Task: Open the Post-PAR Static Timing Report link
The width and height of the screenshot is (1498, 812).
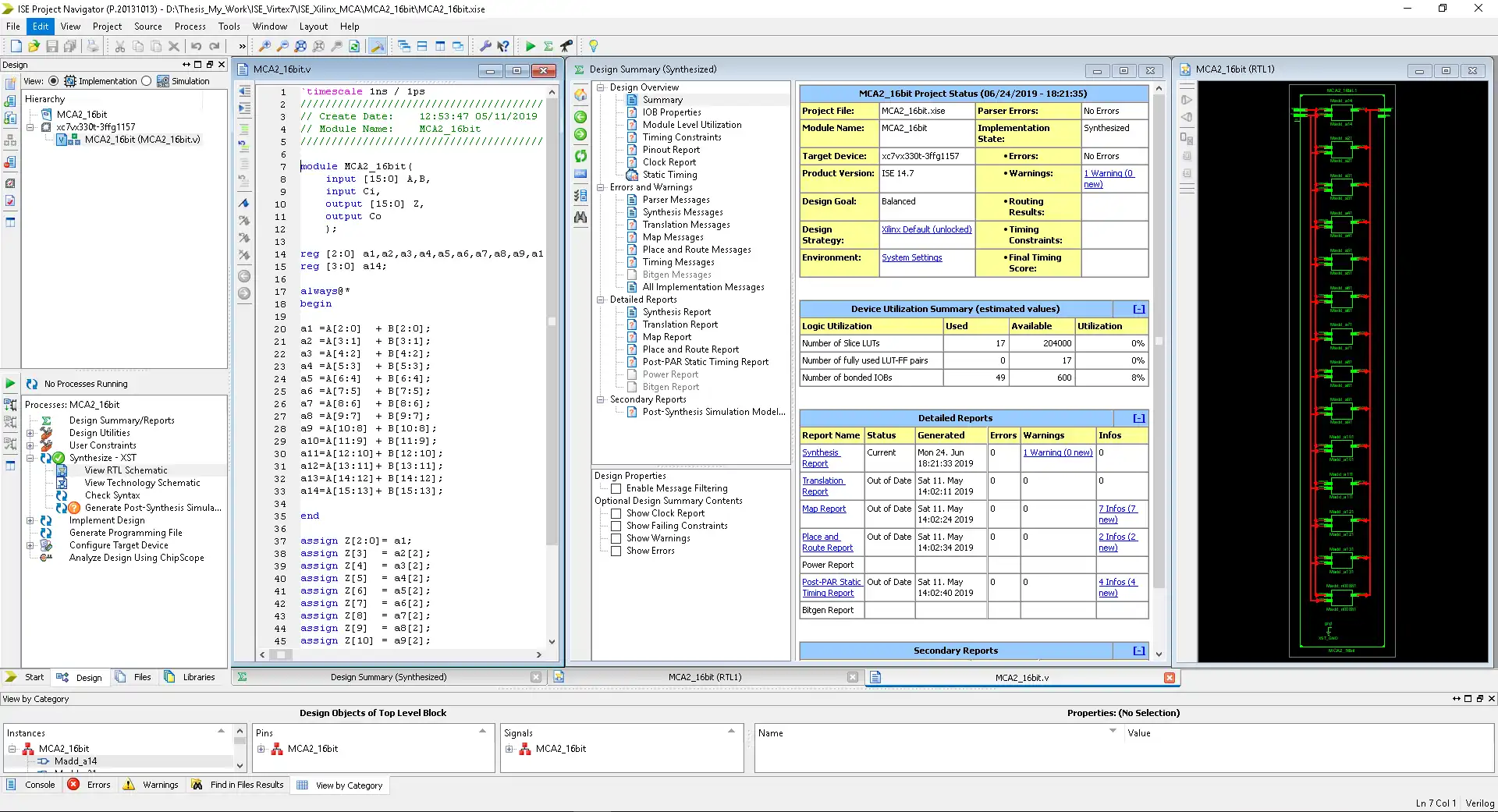Action: (x=831, y=587)
